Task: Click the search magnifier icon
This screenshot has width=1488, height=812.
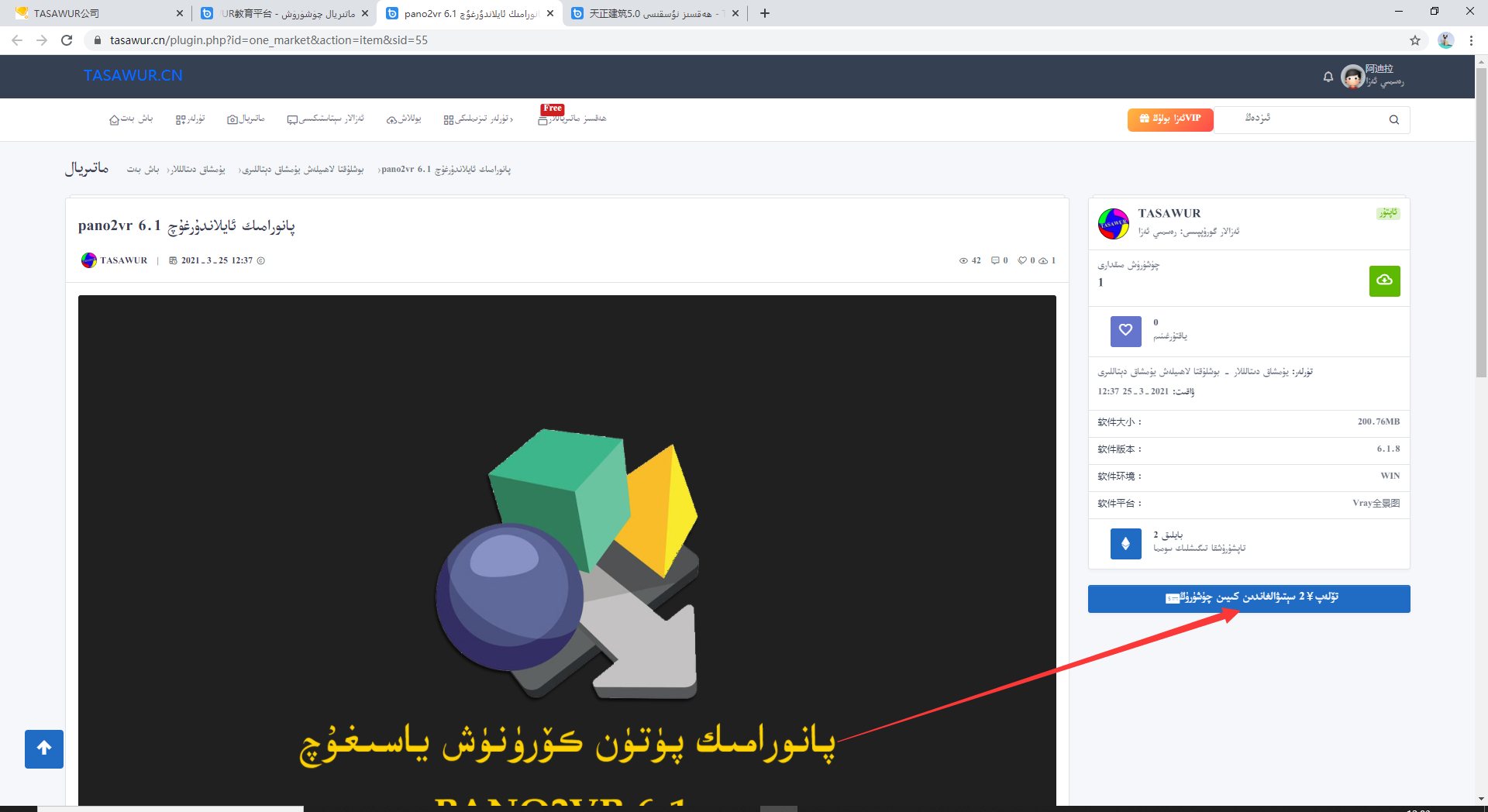Action: point(1393,119)
